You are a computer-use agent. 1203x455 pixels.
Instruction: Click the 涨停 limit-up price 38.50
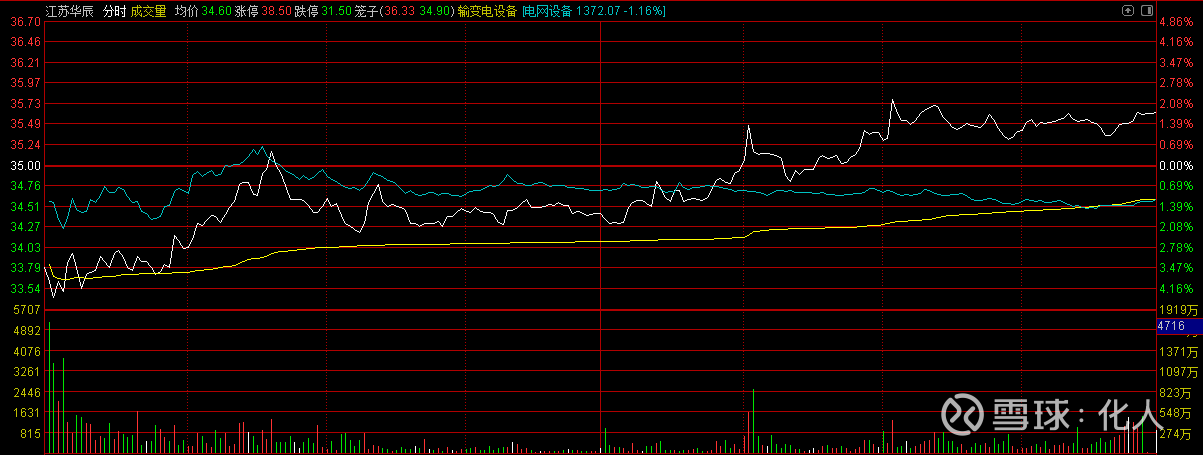click(275, 11)
